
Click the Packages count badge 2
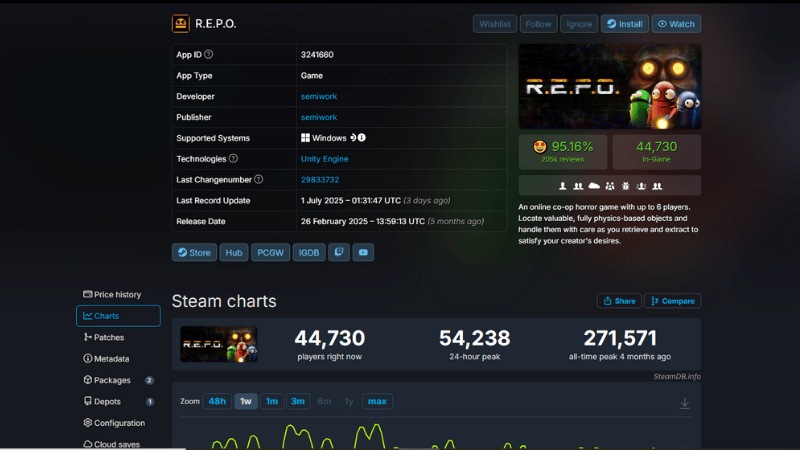tap(149, 380)
